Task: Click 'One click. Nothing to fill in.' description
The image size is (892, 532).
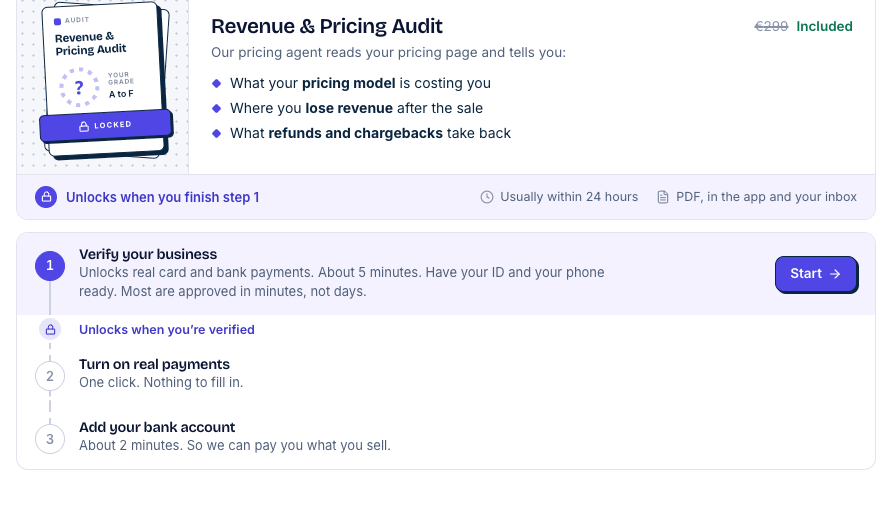Action: tap(161, 382)
